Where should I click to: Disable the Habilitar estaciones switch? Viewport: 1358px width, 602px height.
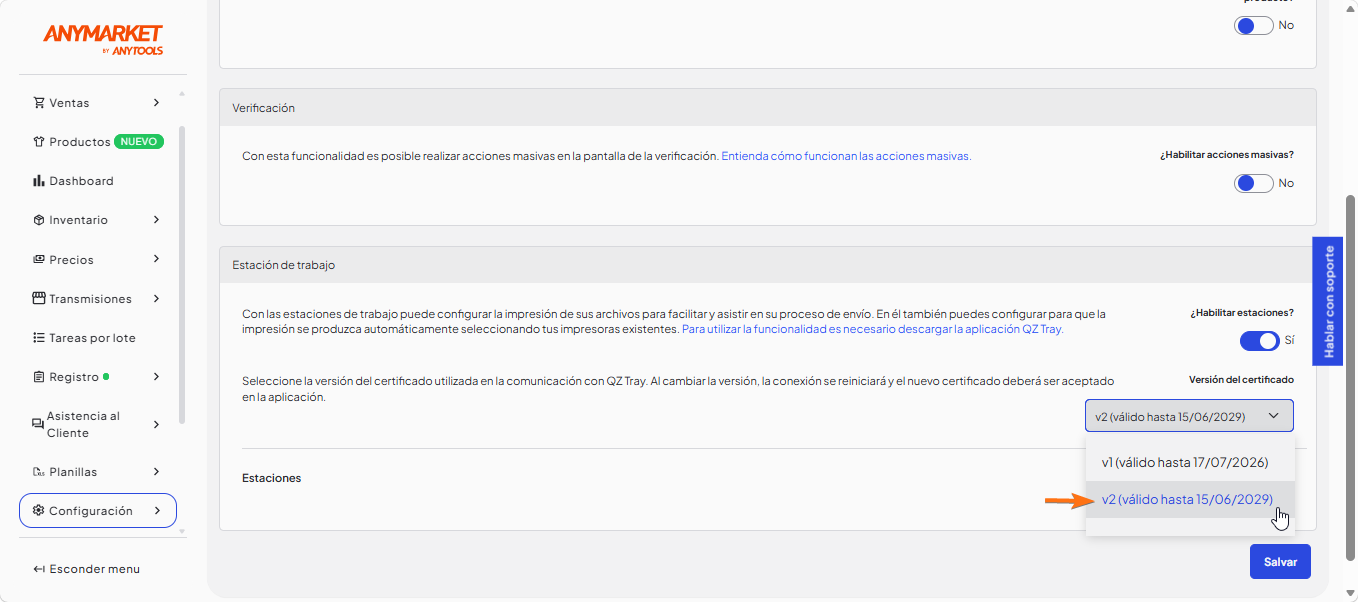(1260, 341)
